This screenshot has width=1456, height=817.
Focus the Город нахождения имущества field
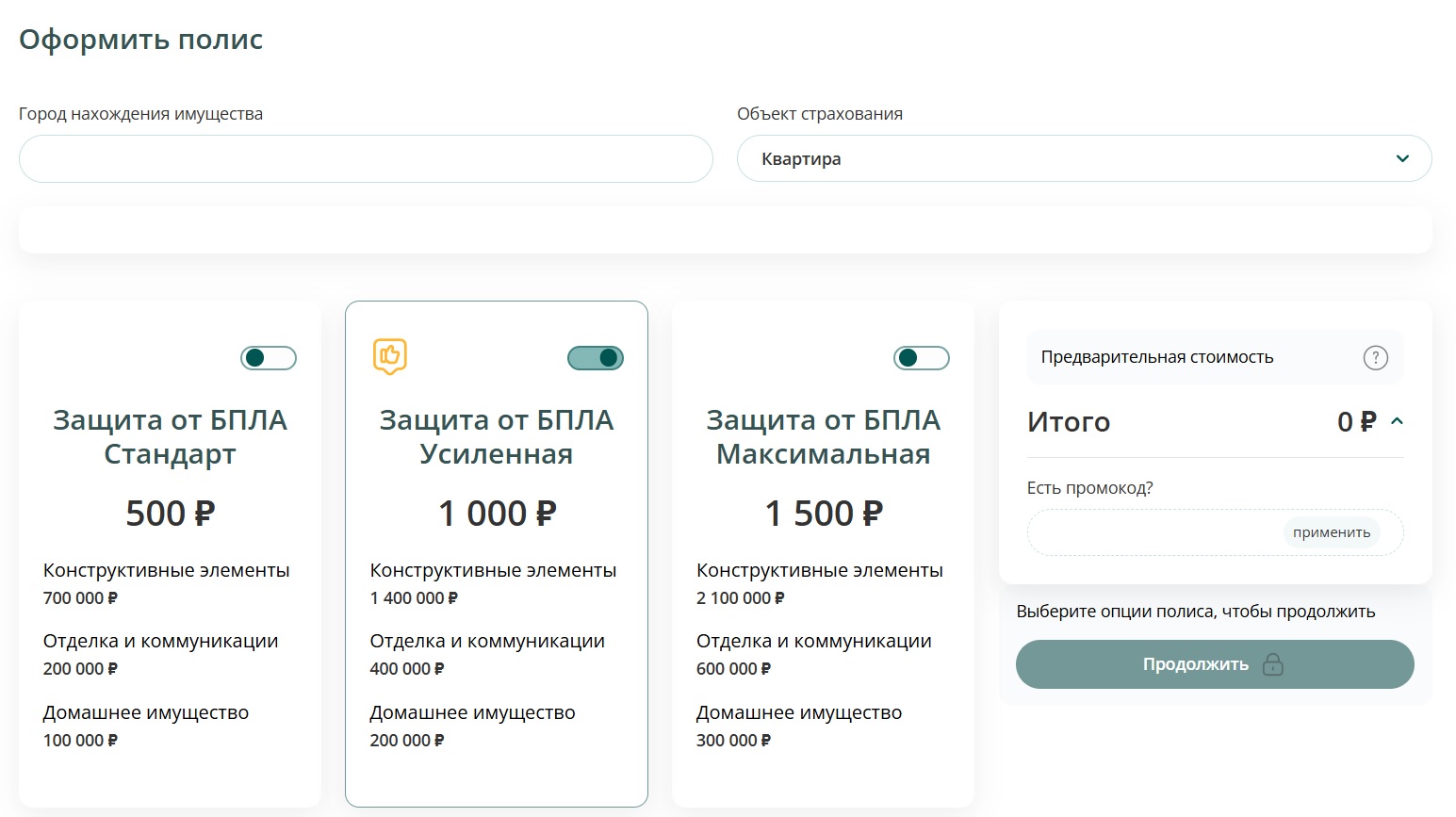[x=366, y=158]
